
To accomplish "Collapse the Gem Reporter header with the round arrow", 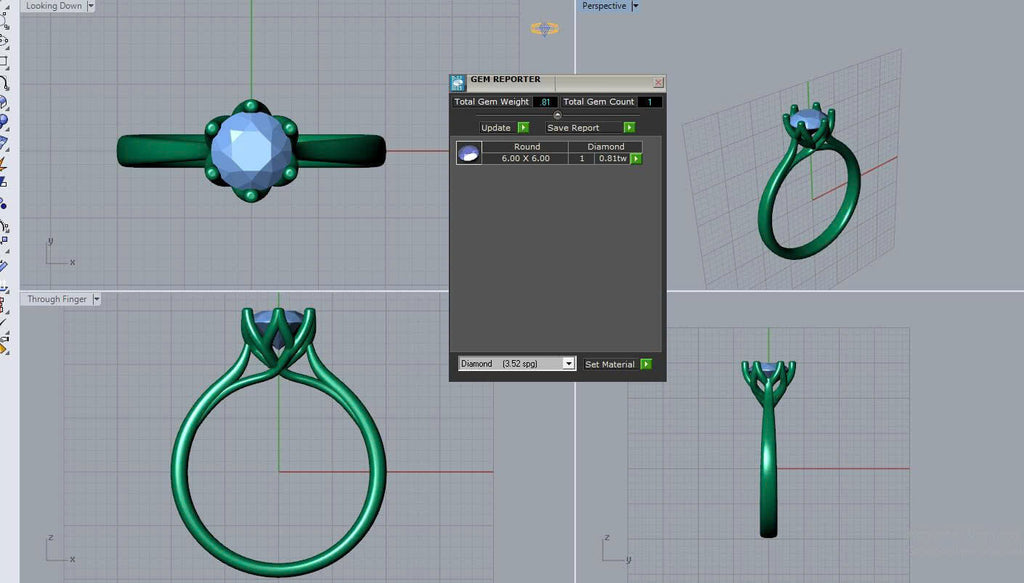I will (x=557, y=115).
